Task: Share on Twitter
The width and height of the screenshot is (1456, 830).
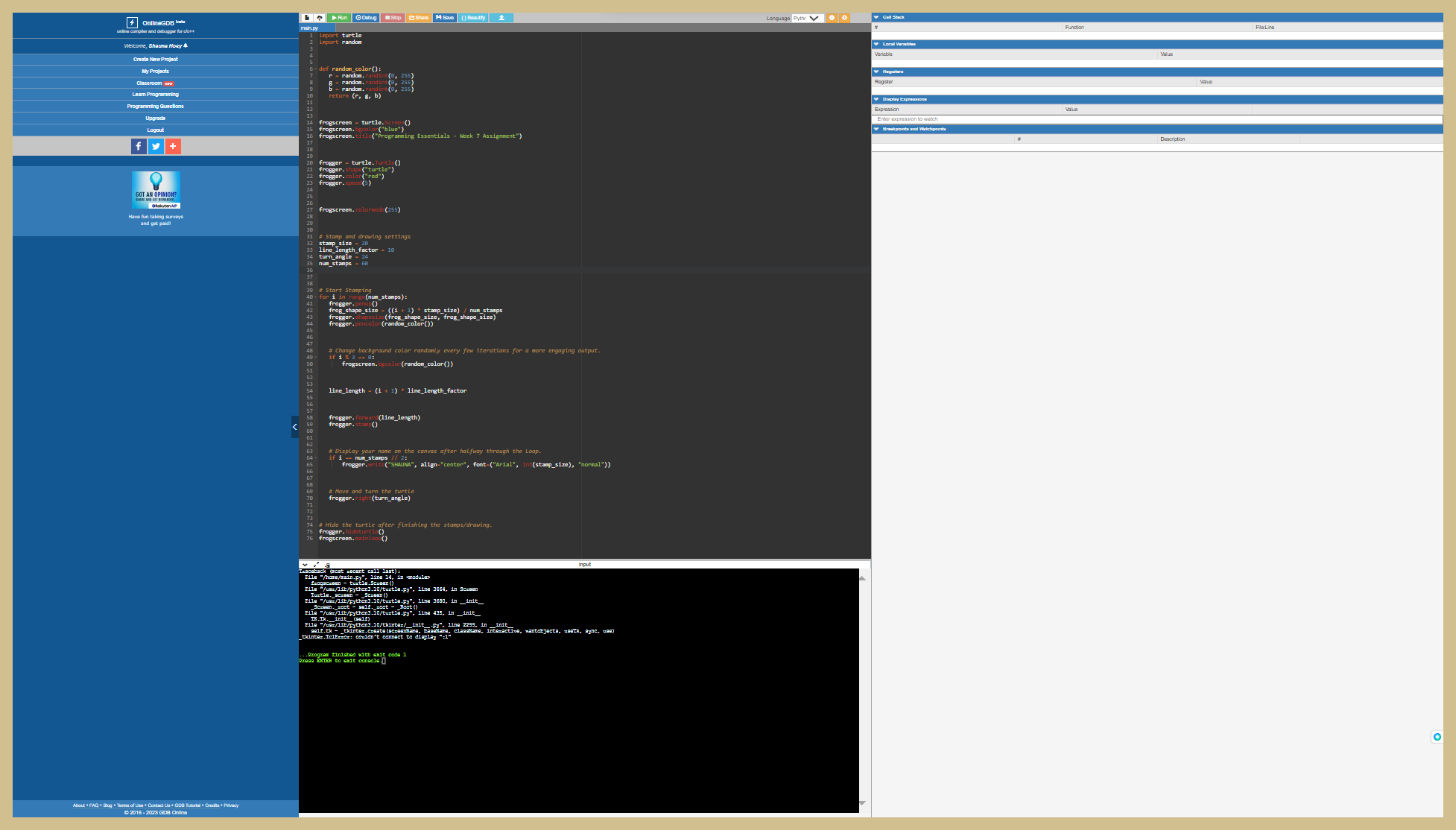Action: [156, 146]
